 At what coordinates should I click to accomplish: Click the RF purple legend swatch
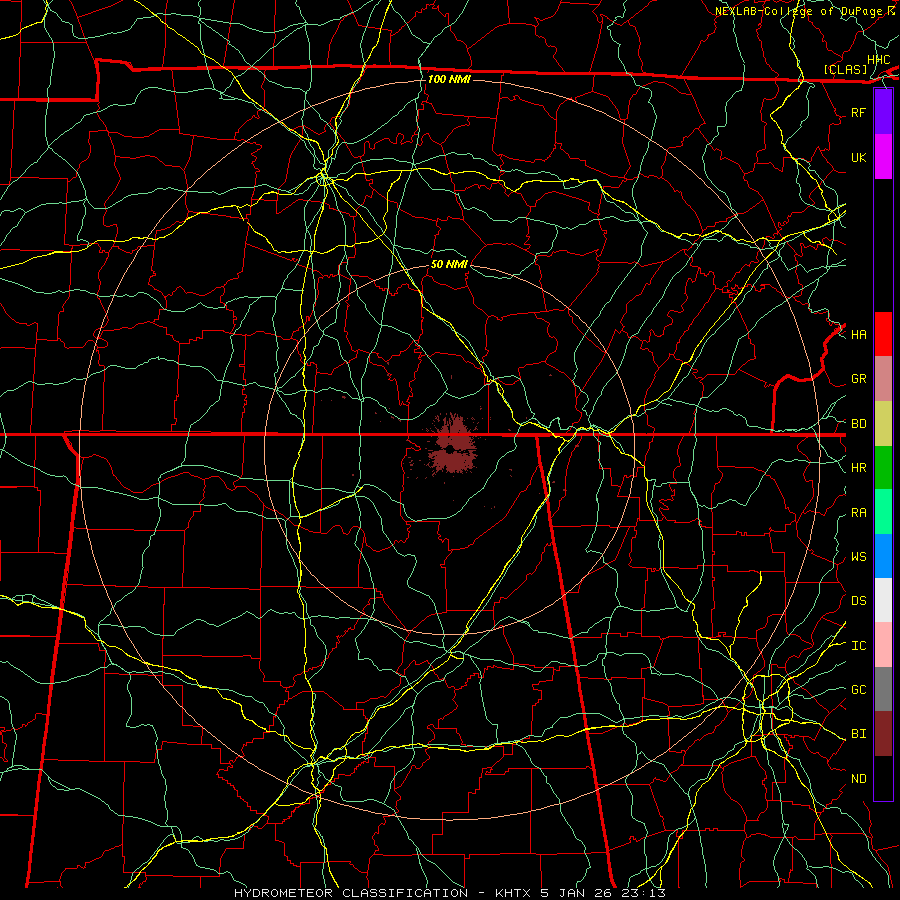pyautogui.click(x=883, y=112)
